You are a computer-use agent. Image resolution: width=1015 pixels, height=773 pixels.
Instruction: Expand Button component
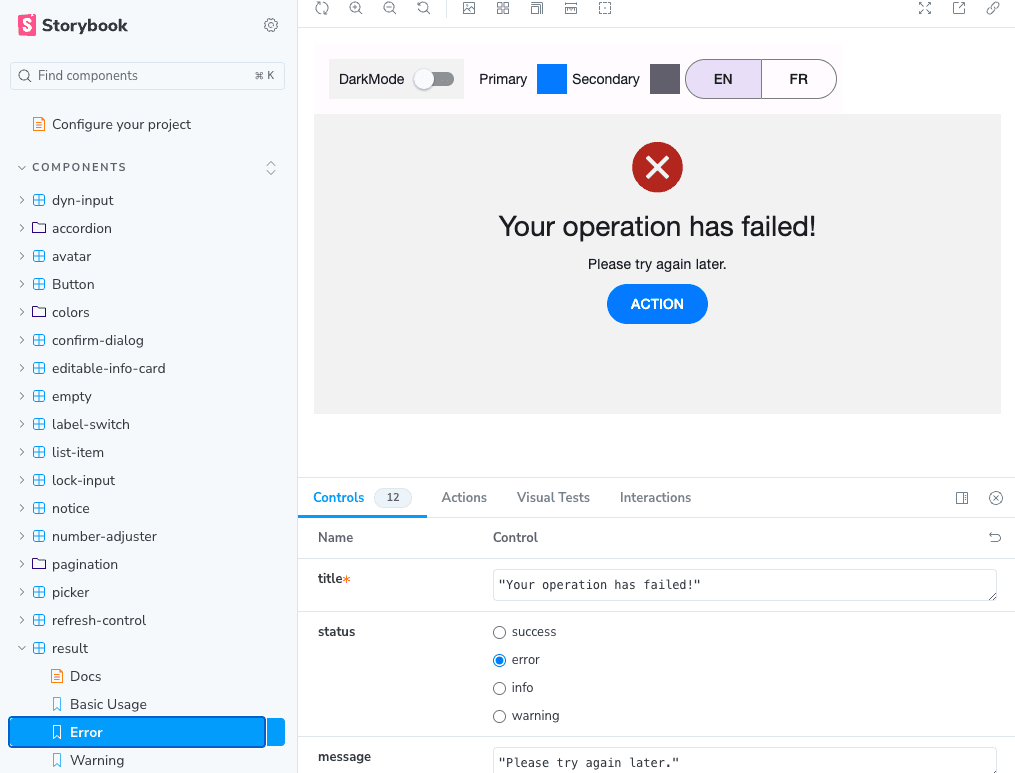[x=73, y=284]
